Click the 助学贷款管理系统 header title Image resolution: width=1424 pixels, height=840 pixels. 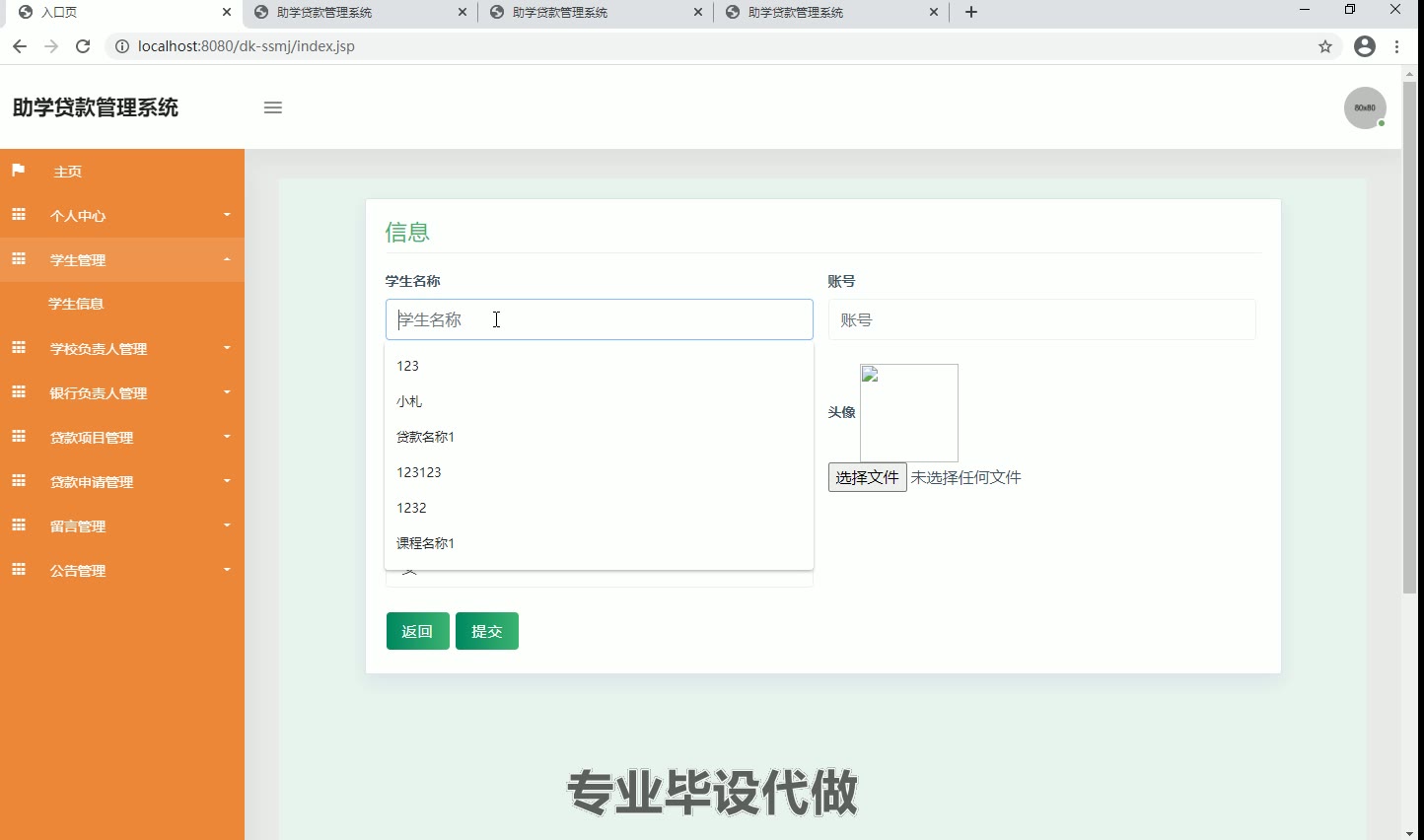pyautogui.click(x=96, y=107)
